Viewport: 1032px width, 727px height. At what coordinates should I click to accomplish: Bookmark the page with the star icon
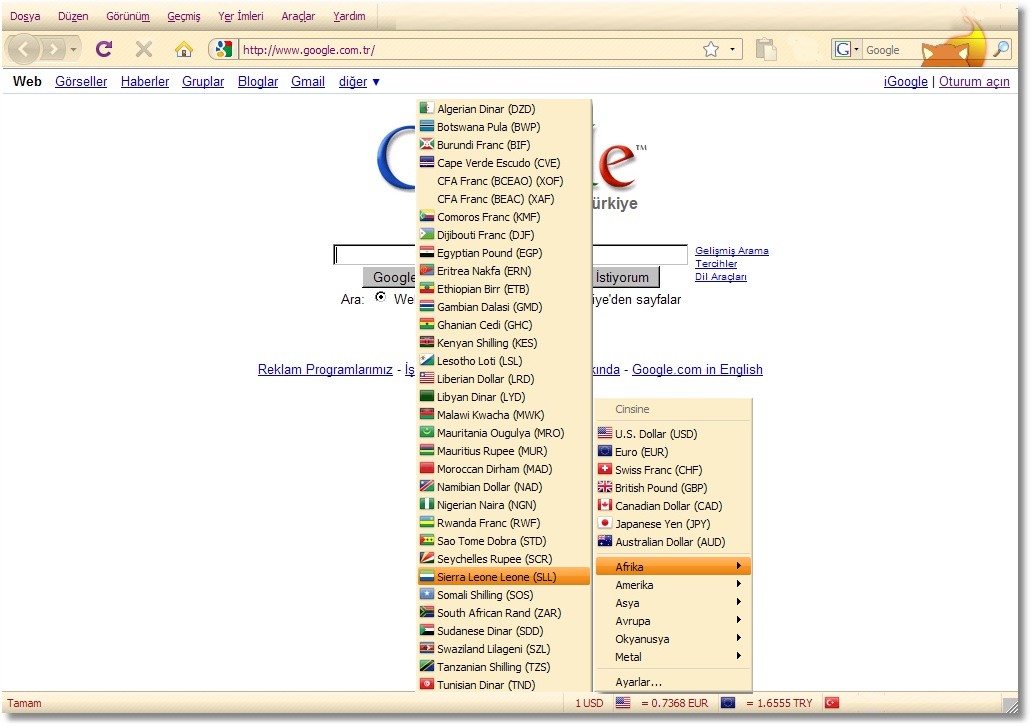[x=711, y=49]
